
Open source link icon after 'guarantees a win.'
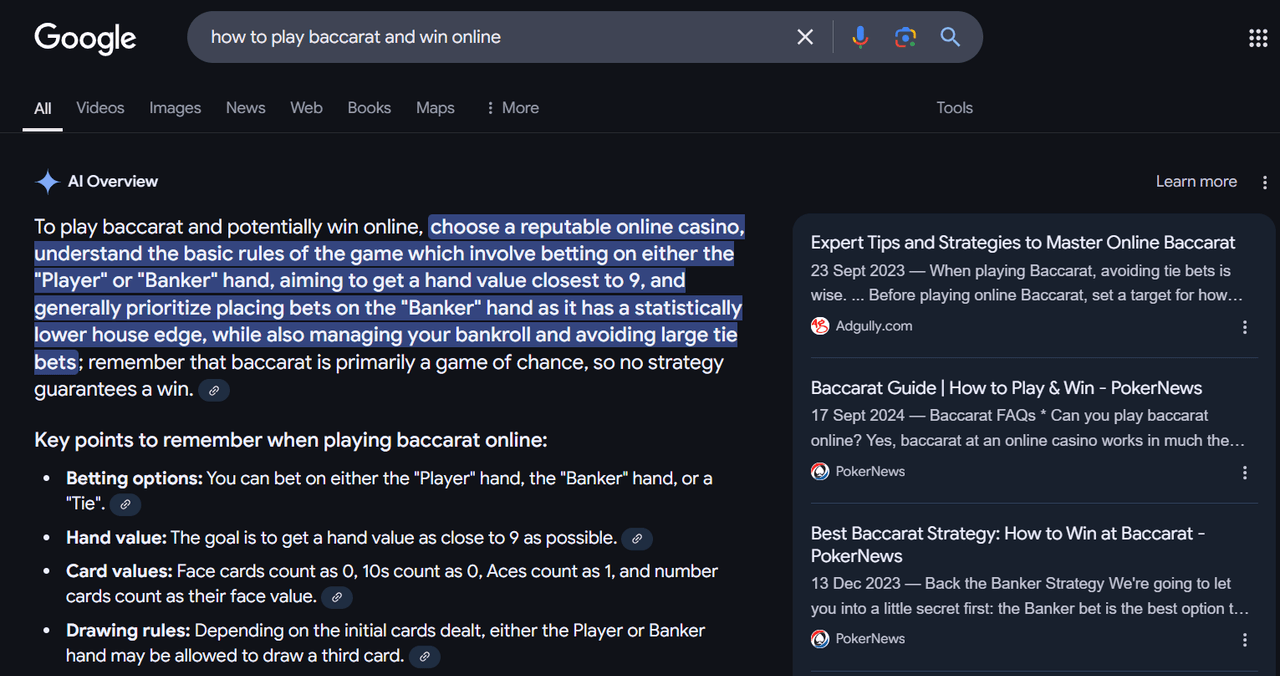[214, 390]
